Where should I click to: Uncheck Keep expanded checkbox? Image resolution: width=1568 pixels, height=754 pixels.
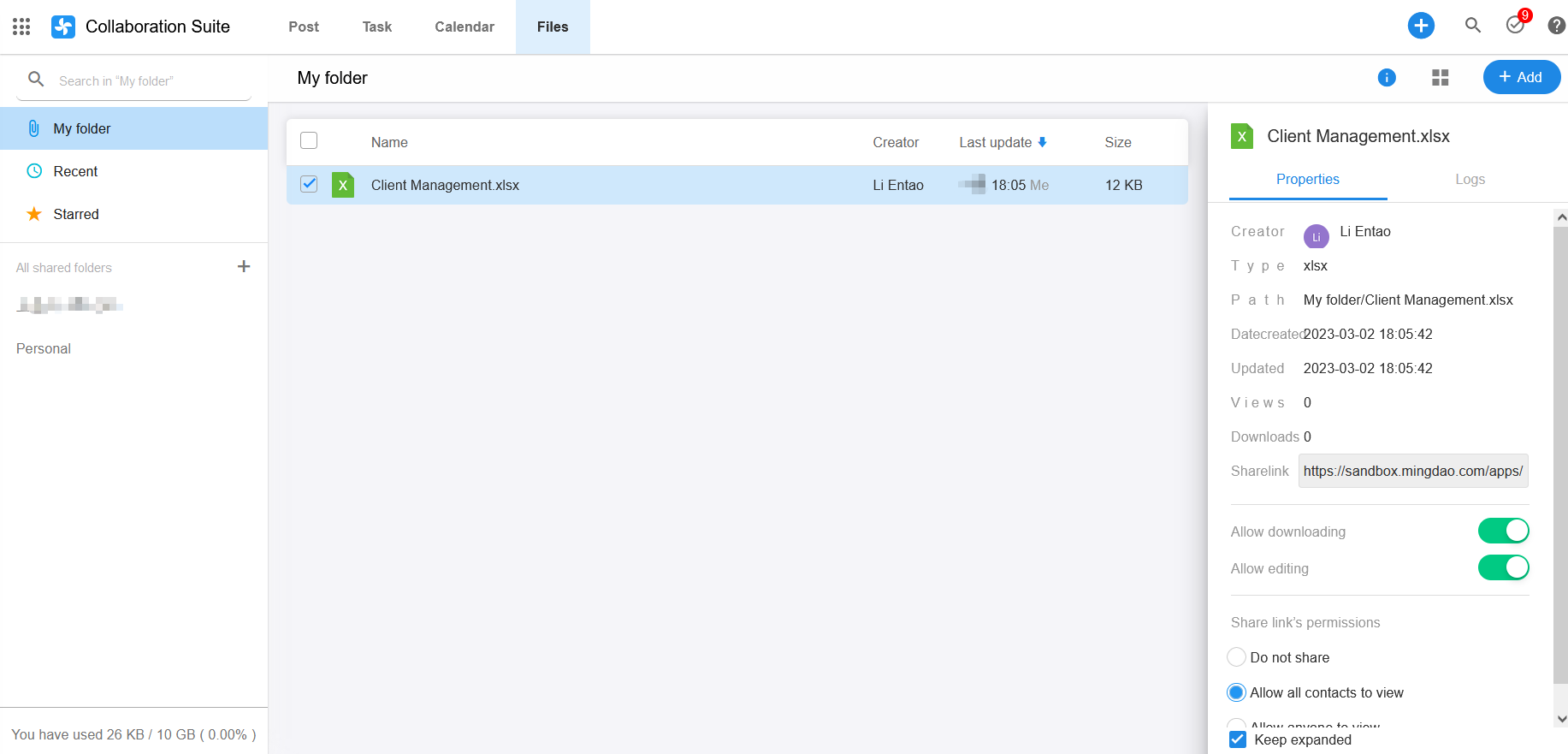(x=1237, y=739)
